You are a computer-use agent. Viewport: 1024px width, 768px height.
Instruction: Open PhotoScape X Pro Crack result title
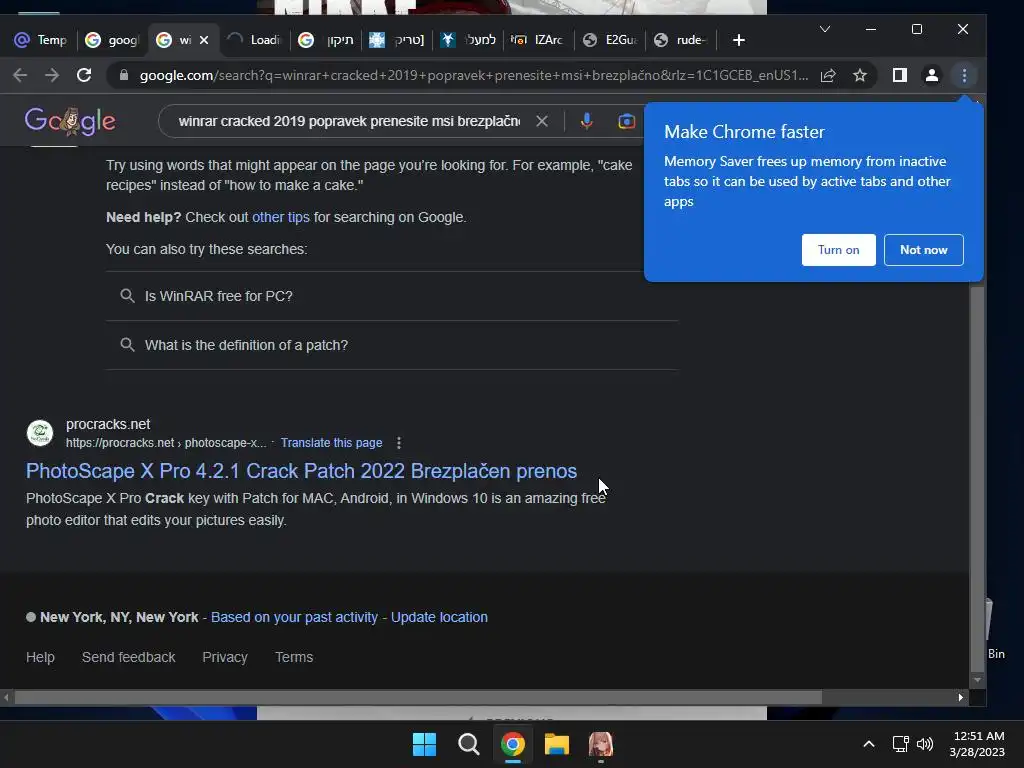301,471
